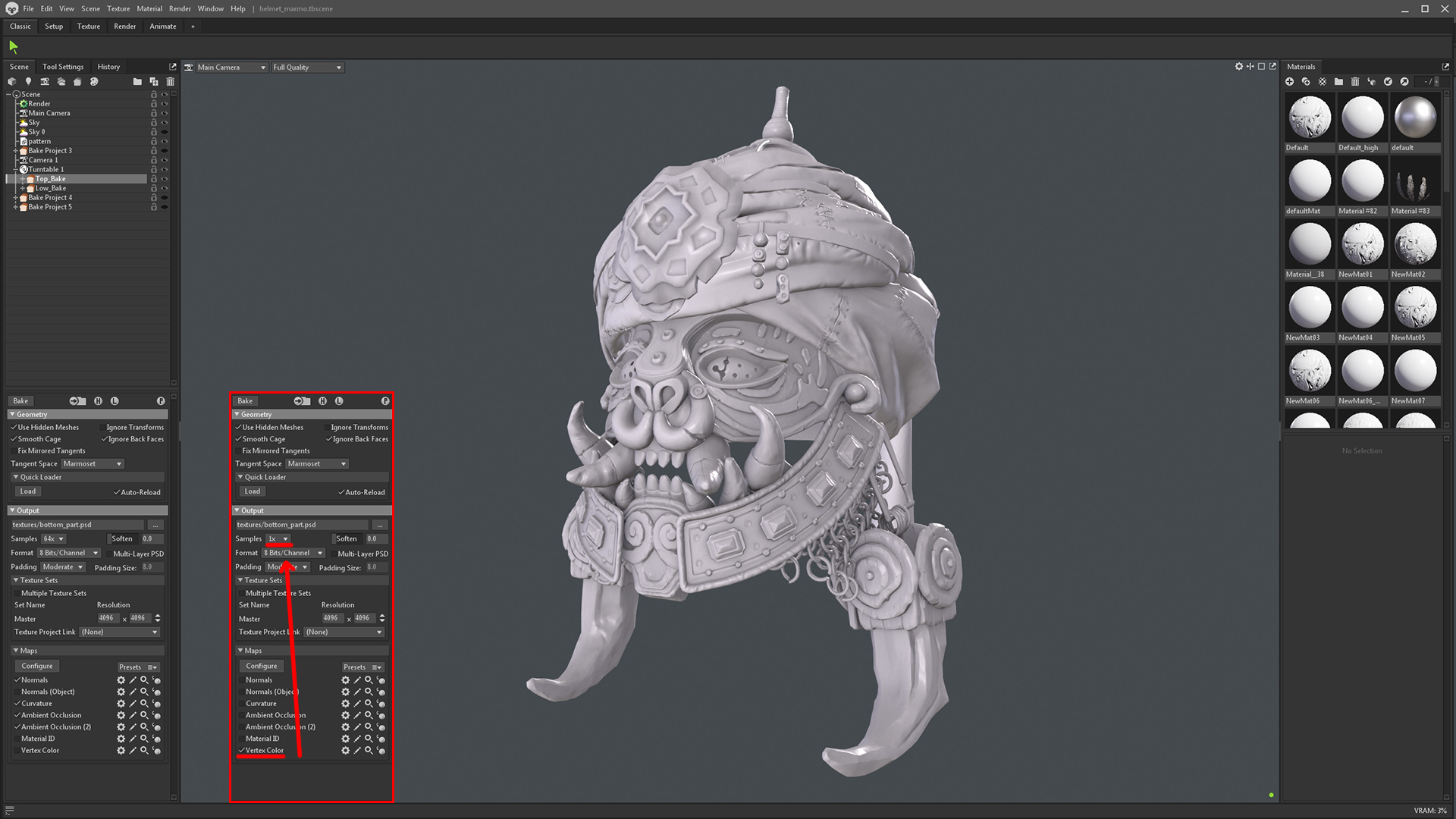The width and height of the screenshot is (1456, 819).
Task: Toggle visibility eye for Sky 0
Action: point(165,132)
